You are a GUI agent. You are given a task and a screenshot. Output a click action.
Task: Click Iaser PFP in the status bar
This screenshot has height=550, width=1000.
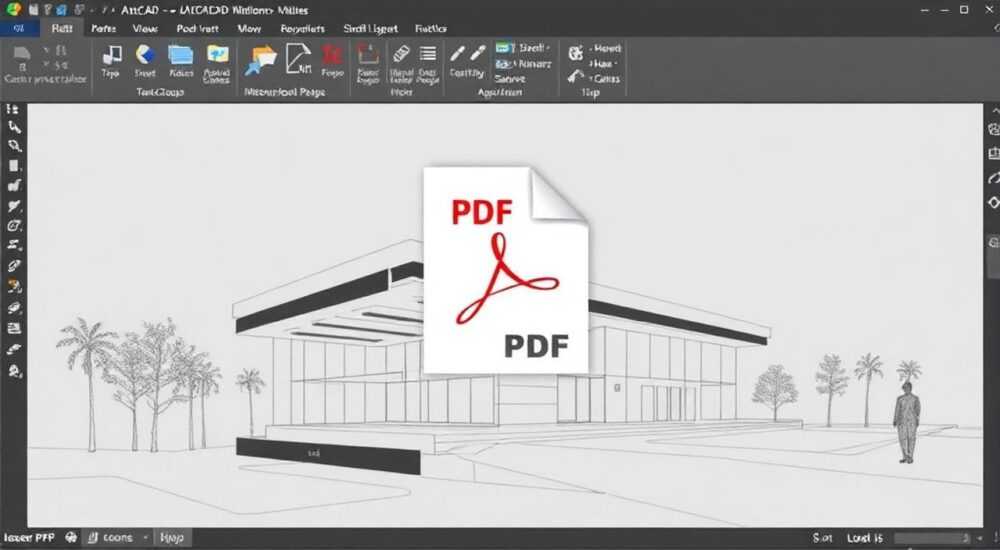point(29,538)
